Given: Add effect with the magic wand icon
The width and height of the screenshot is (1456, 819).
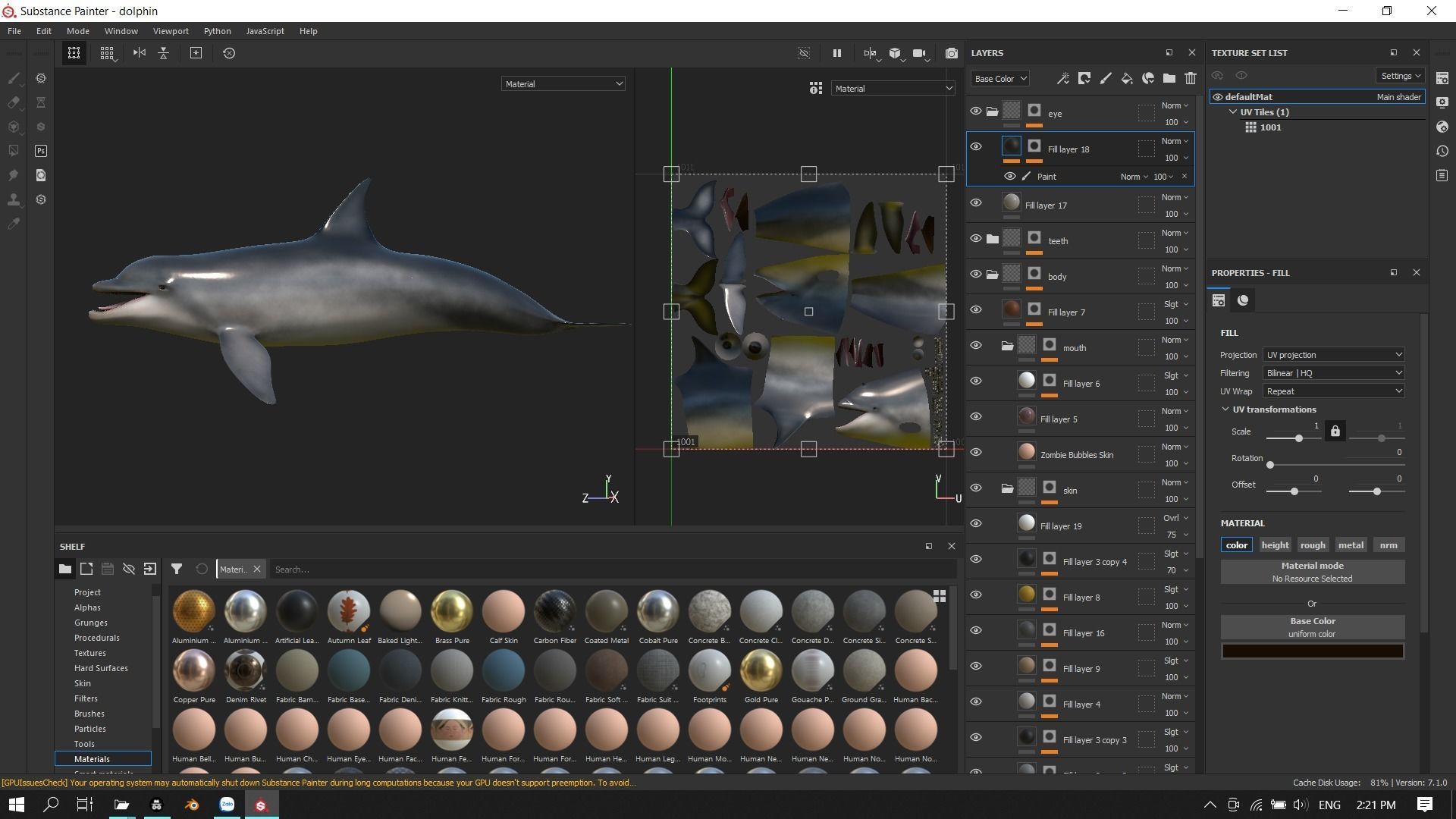Looking at the screenshot, I should (1063, 78).
